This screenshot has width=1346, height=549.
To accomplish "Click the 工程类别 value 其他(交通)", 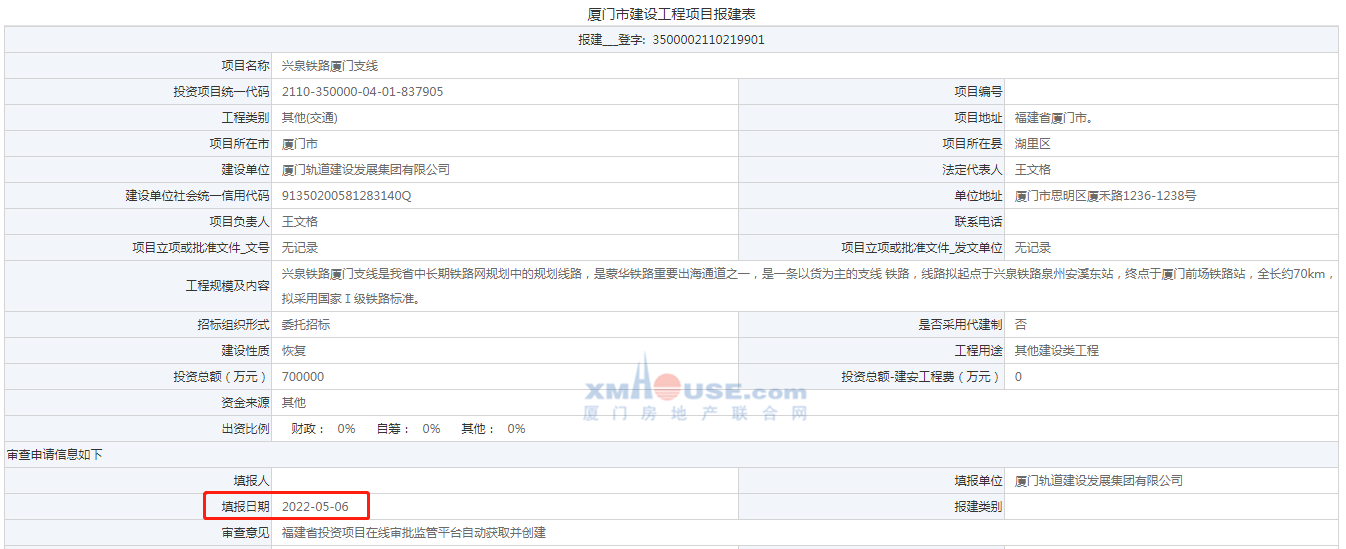I will 310,118.
